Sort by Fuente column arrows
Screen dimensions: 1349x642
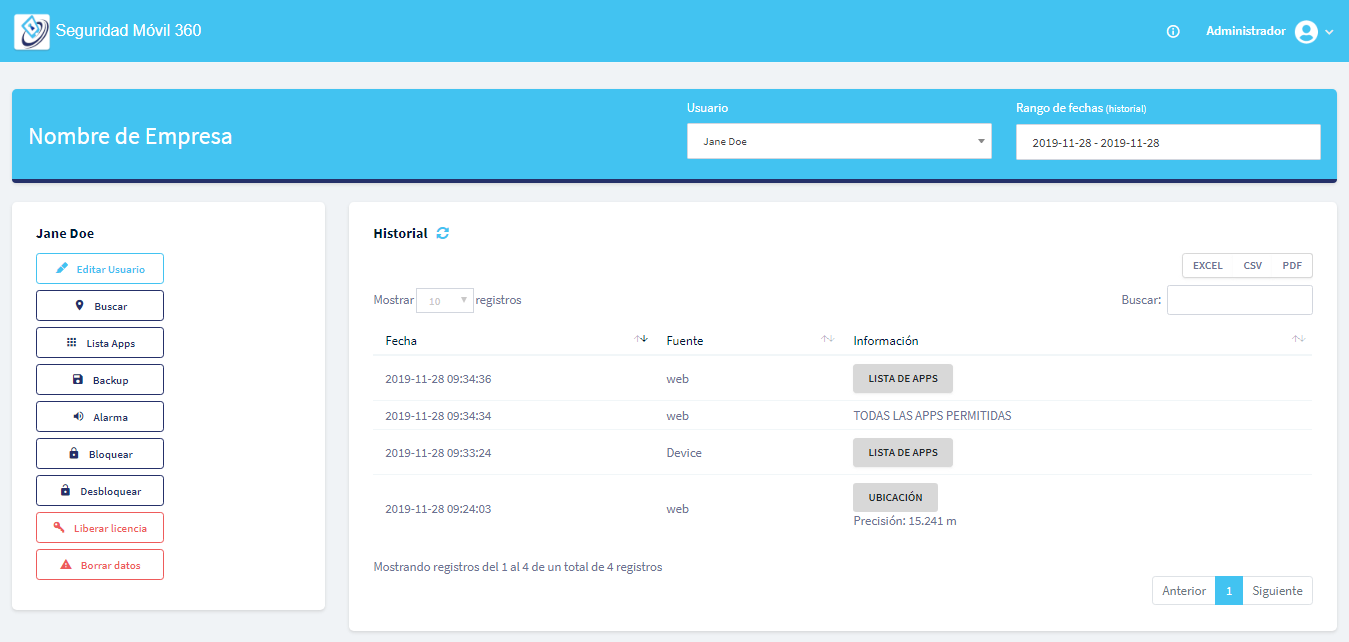[x=827, y=340]
